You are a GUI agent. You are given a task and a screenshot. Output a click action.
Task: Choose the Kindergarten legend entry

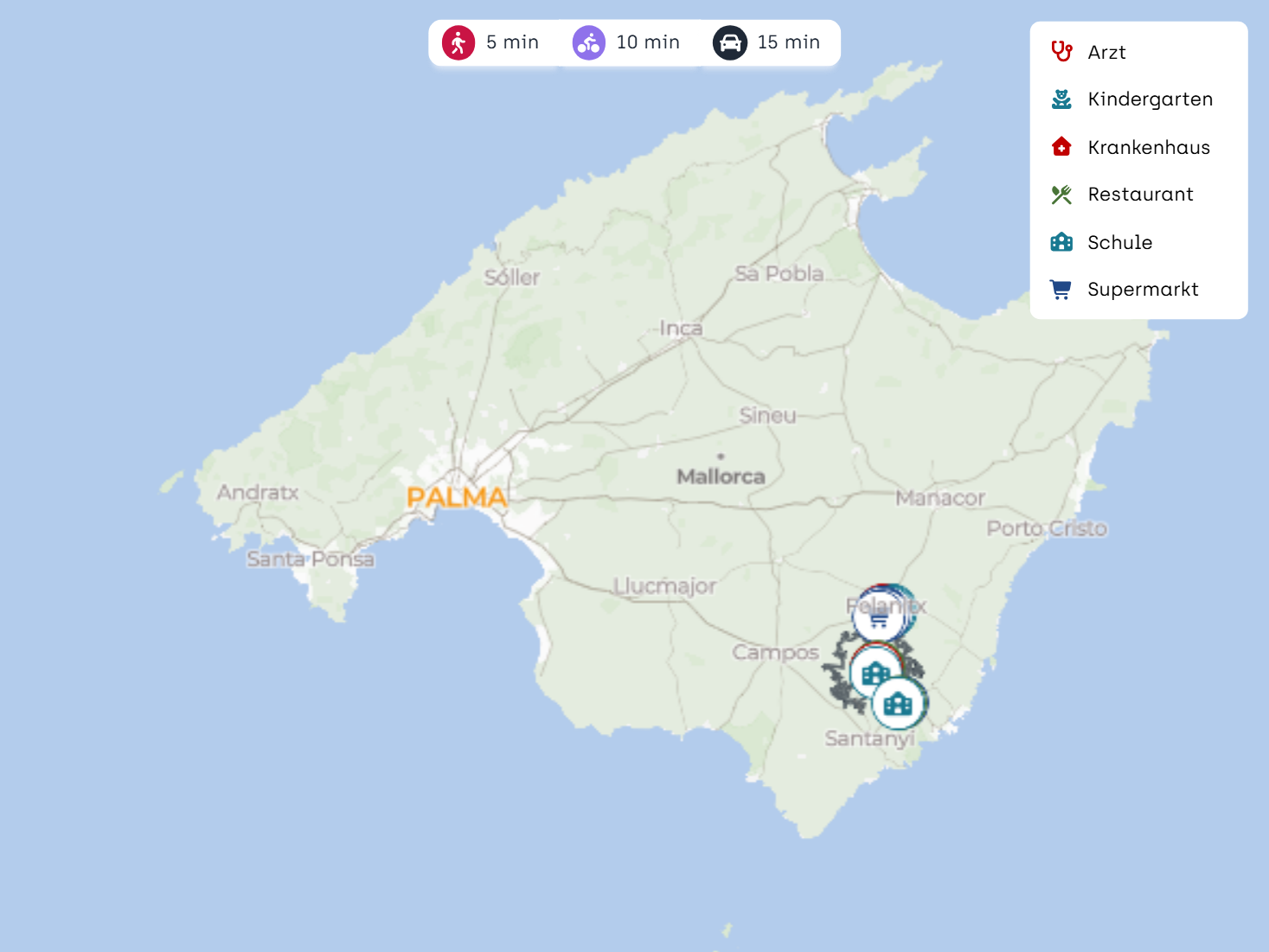[1150, 99]
